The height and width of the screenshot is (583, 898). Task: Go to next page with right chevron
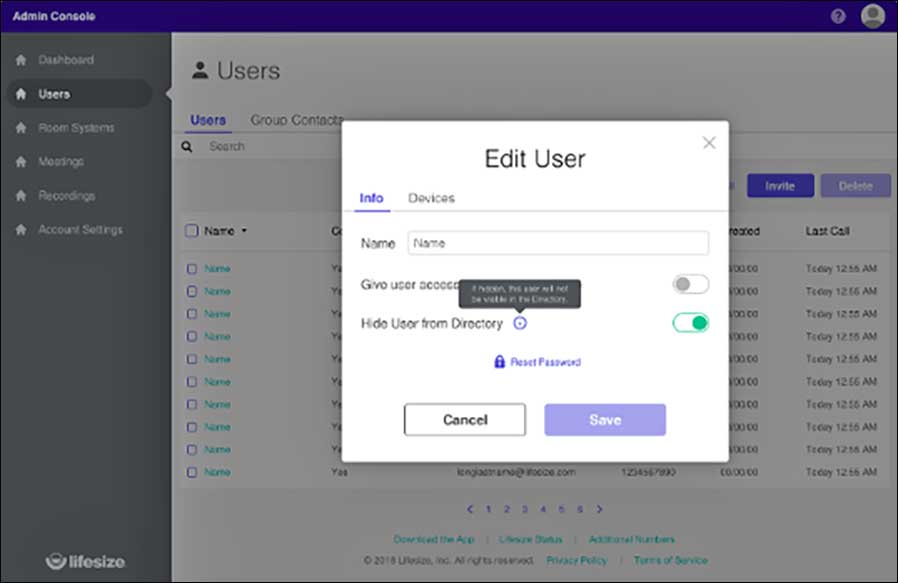pyautogui.click(x=599, y=509)
